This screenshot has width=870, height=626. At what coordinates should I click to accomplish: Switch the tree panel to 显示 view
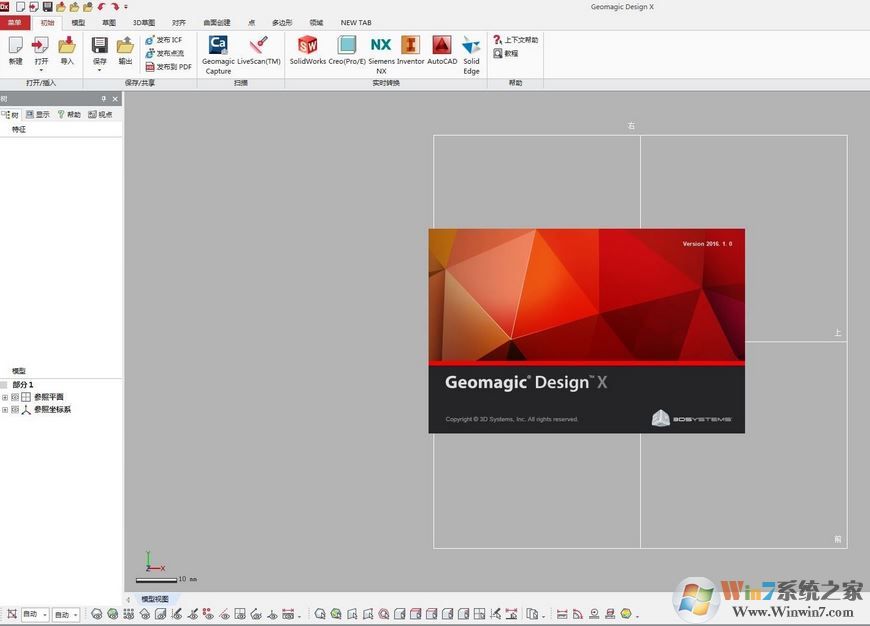37,113
